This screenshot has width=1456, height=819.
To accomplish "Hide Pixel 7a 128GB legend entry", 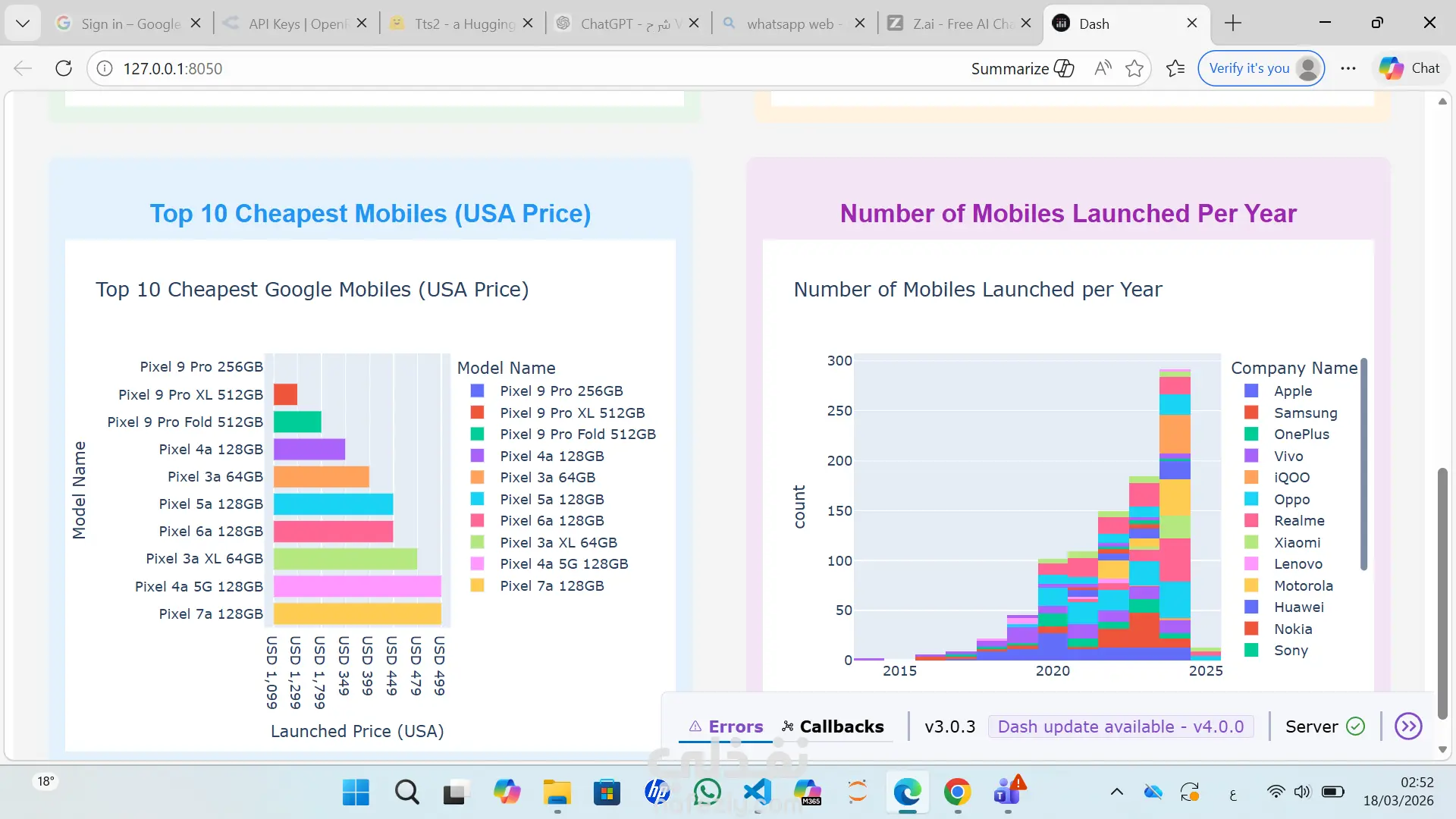I will (x=551, y=586).
